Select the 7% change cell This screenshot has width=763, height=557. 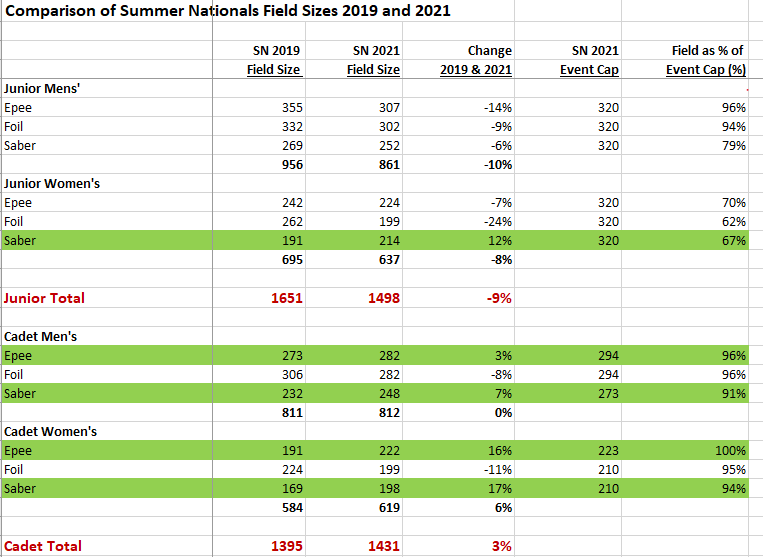point(503,394)
